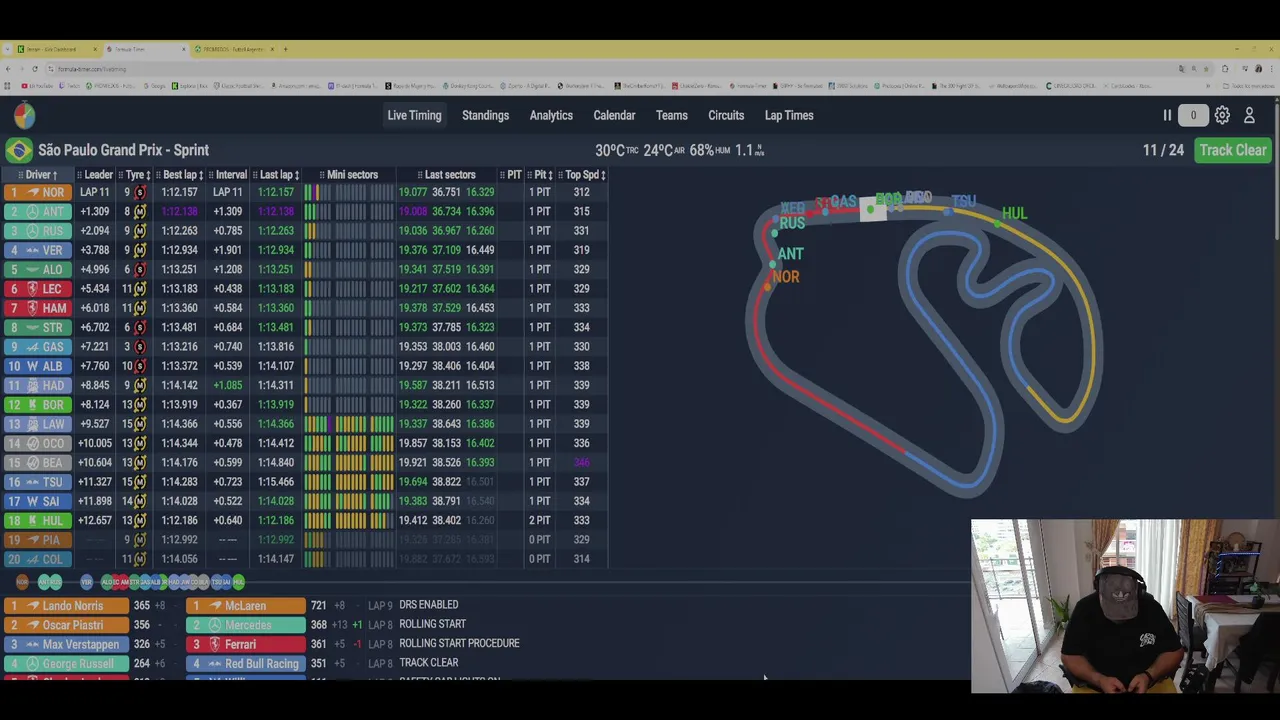The image size is (1280, 720).
Task: Click TSU label on the track map
Action: (x=963, y=201)
